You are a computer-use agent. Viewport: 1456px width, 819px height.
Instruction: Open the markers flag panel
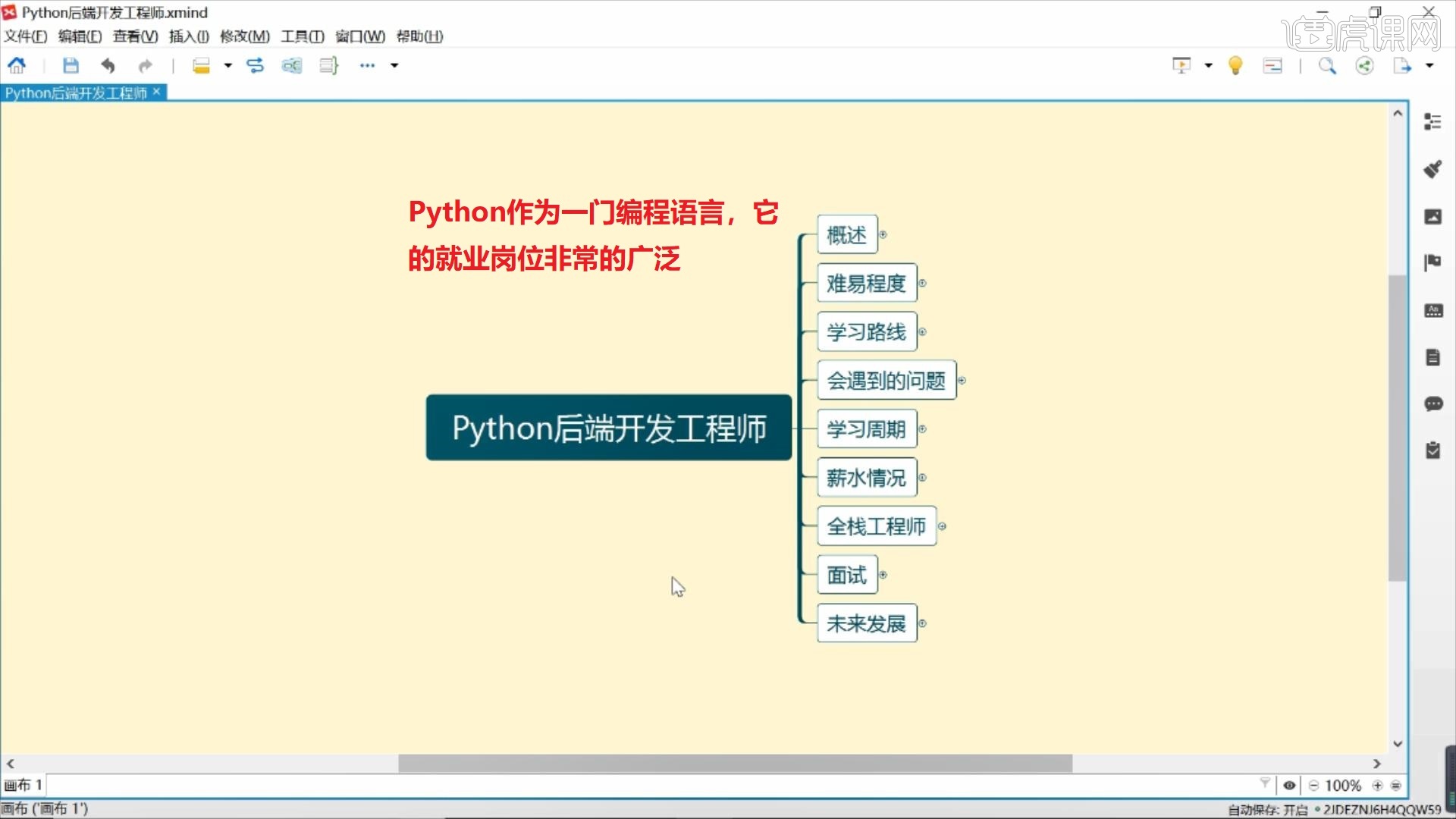[x=1432, y=262]
